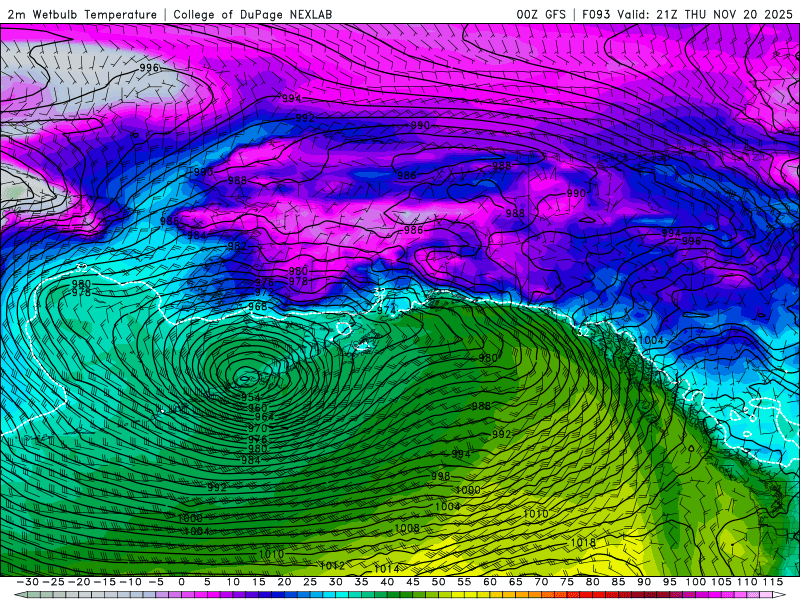Click the 65 value on the color scale

(x=515, y=582)
